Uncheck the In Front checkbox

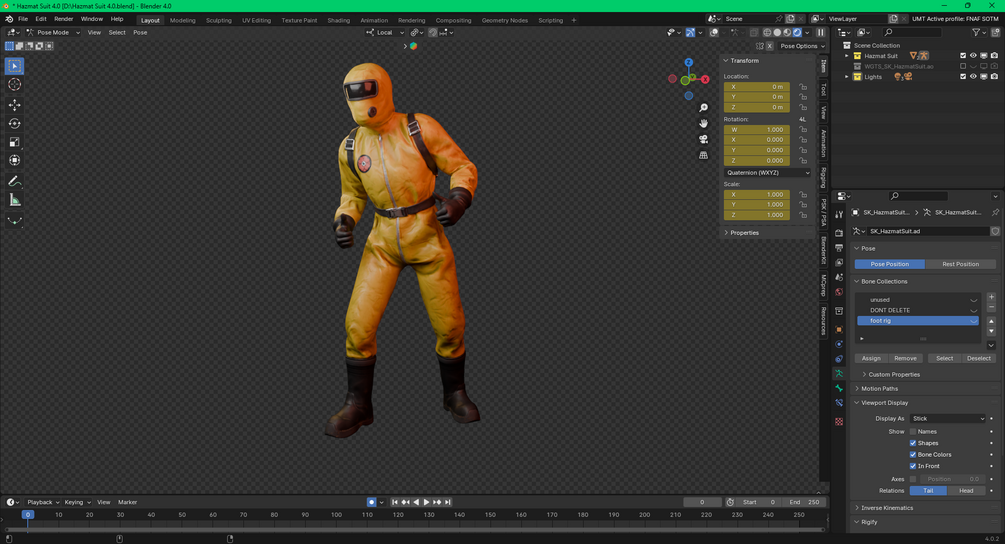pos(913,466)
